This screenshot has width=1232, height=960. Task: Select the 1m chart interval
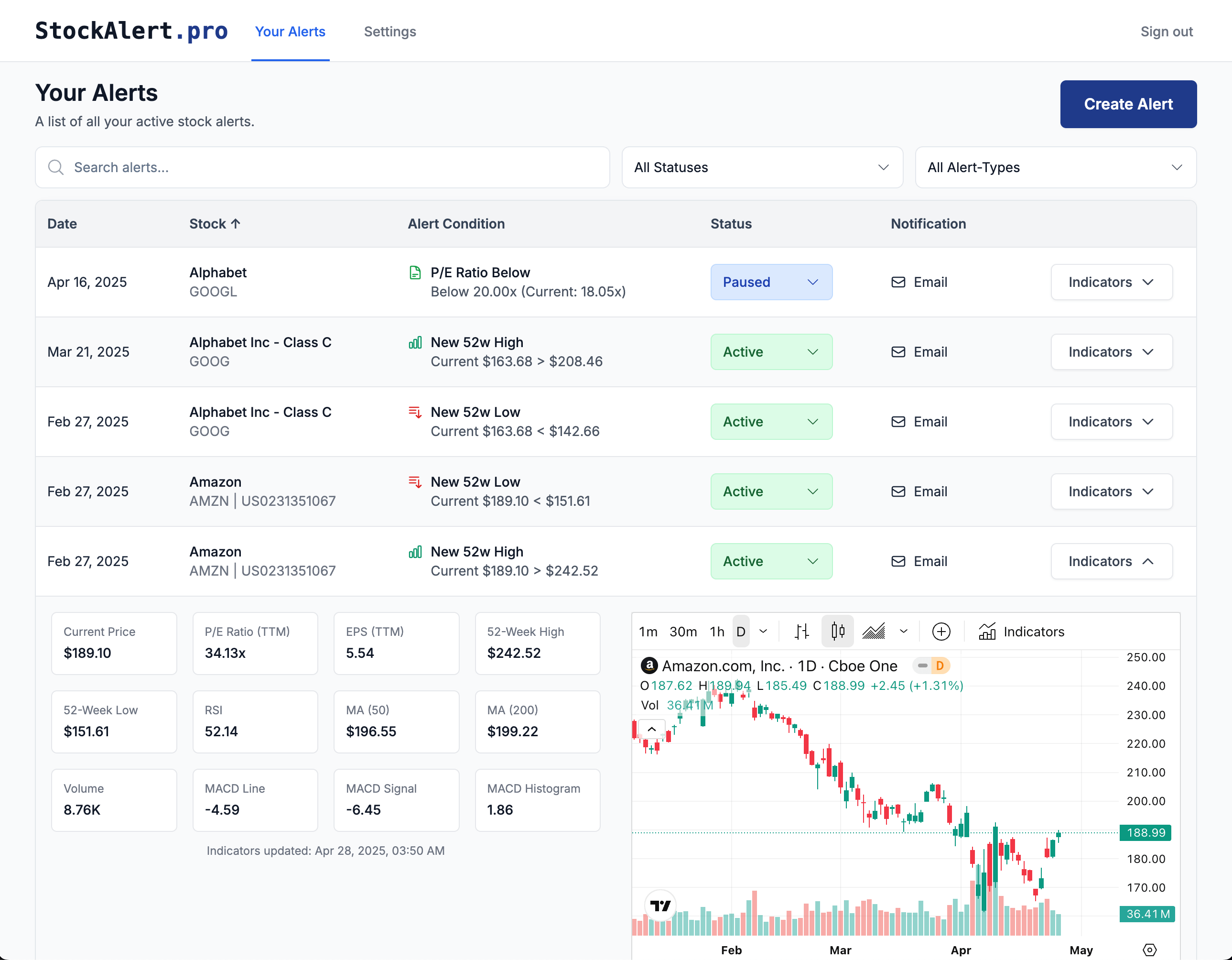pyautogui.click(x=648, y=632)
